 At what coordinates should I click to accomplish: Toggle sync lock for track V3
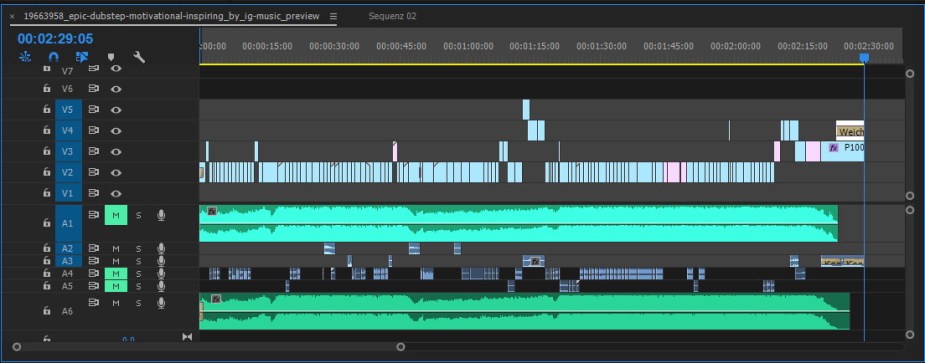point(93,151)
